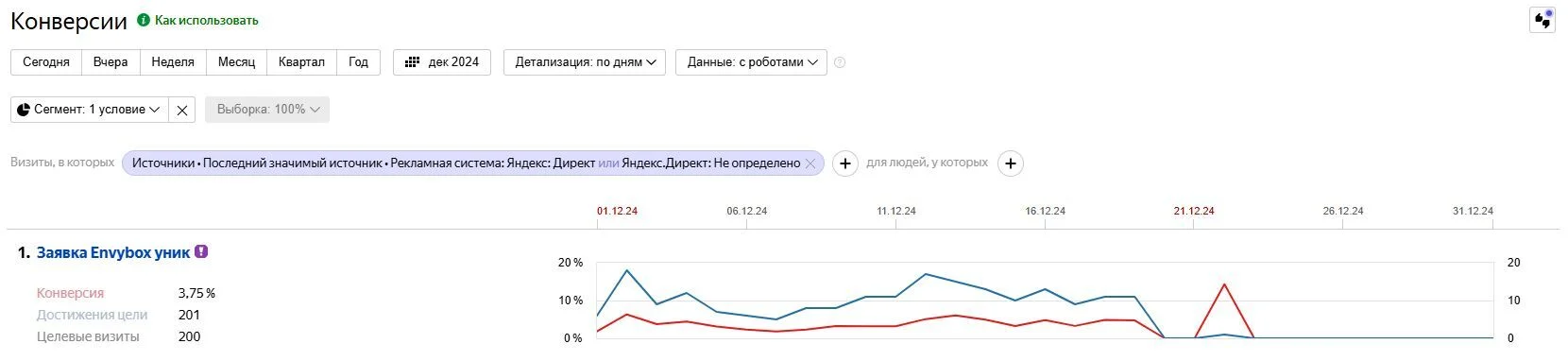
Task: Click the question mark help icon
Action: 840,62
